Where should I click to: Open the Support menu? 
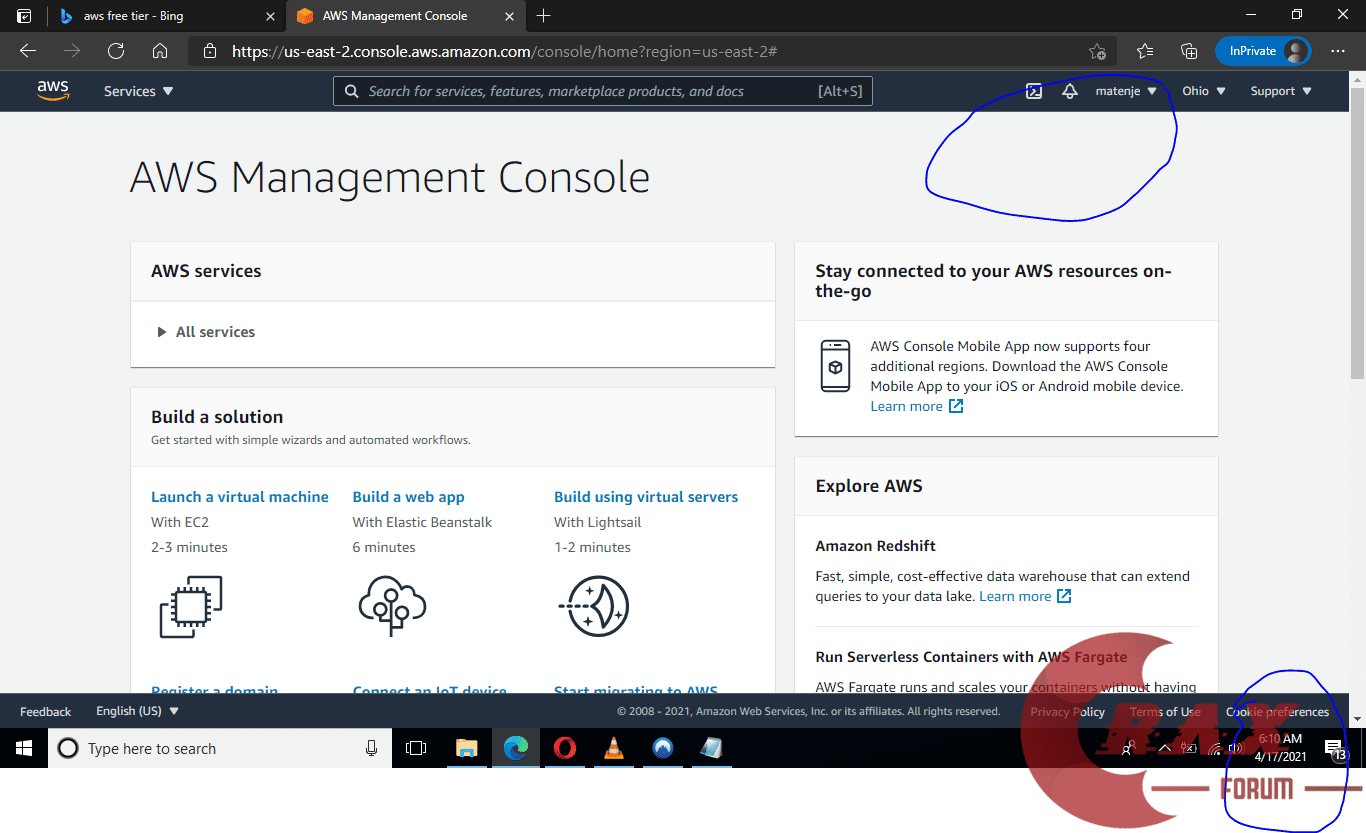[1280, 91]
